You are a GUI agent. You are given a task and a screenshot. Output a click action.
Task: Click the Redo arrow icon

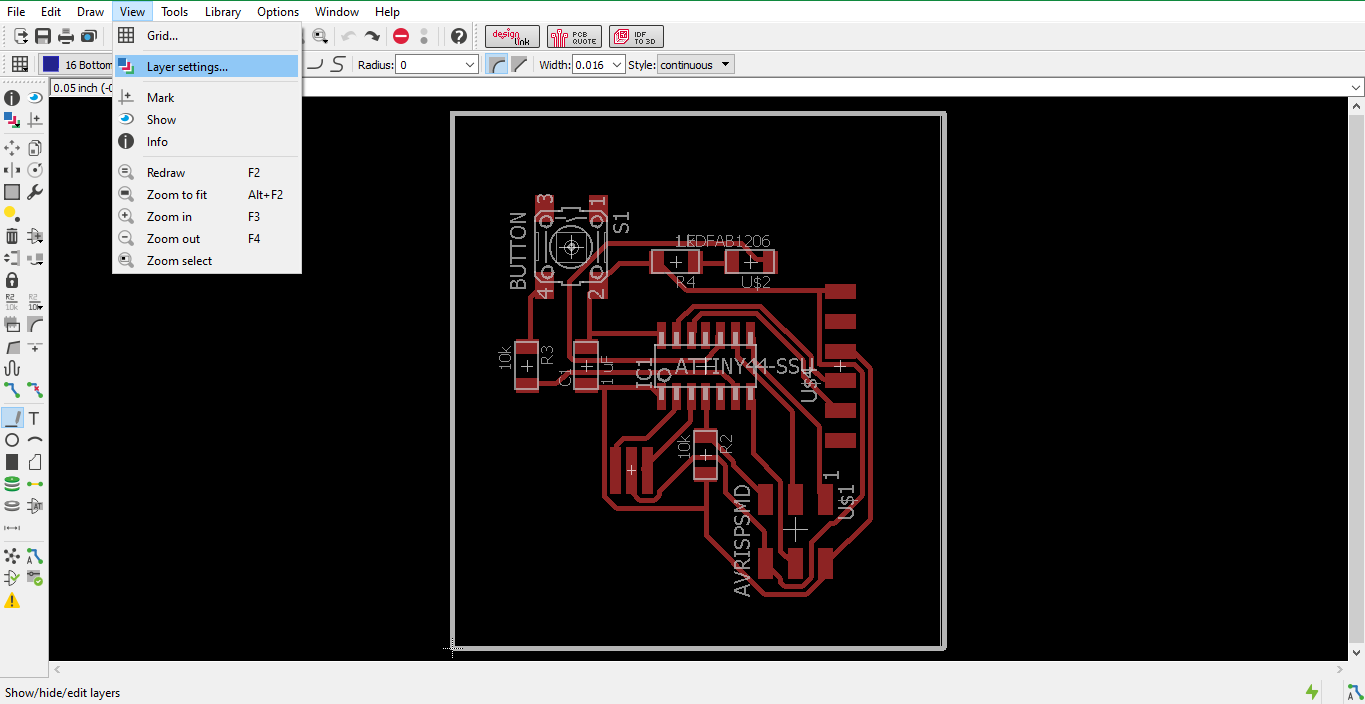tap(372, 36)
